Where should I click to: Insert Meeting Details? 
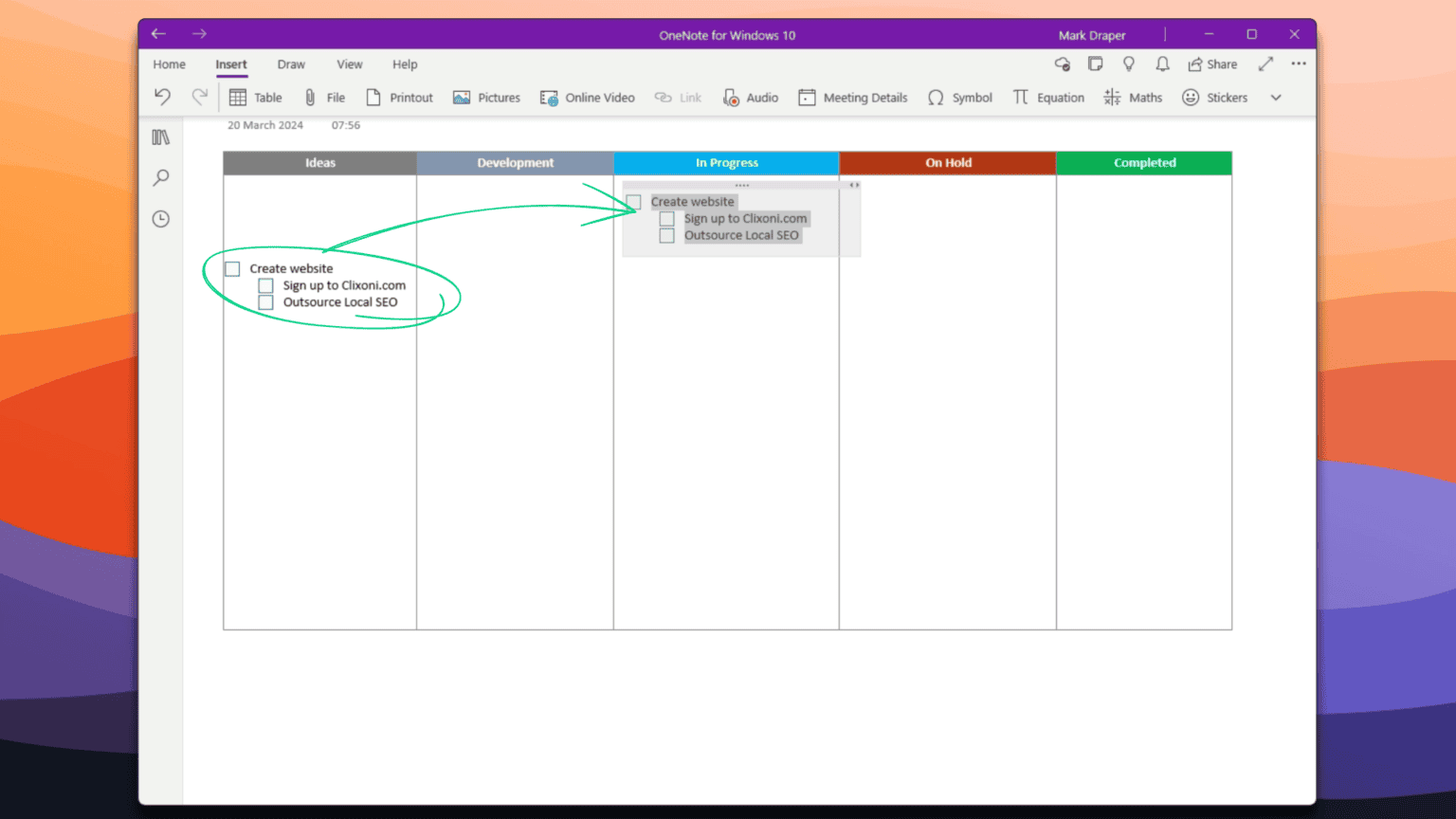click(852, 98)
